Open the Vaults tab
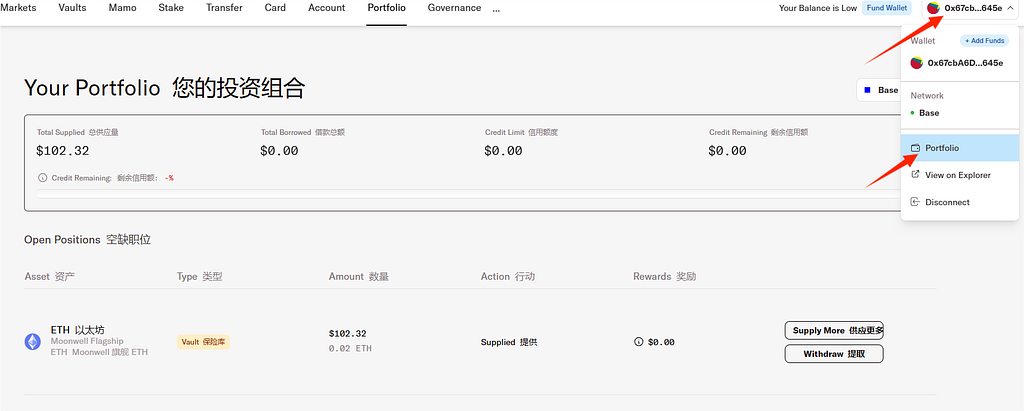Image resolution: width=1024 pixels, height=411 pixels. [72, 8]
